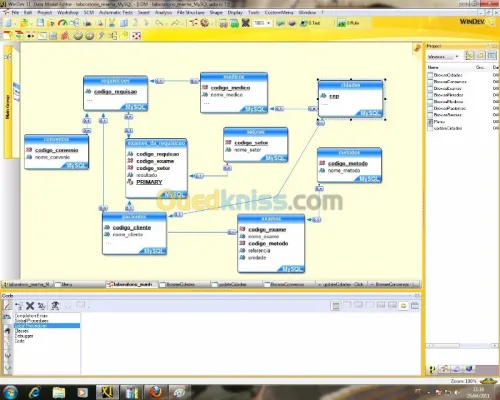Screen dimensions: 500x400
Task: Click the first icon right of Project pane dropdown
Action: (469, 56)
